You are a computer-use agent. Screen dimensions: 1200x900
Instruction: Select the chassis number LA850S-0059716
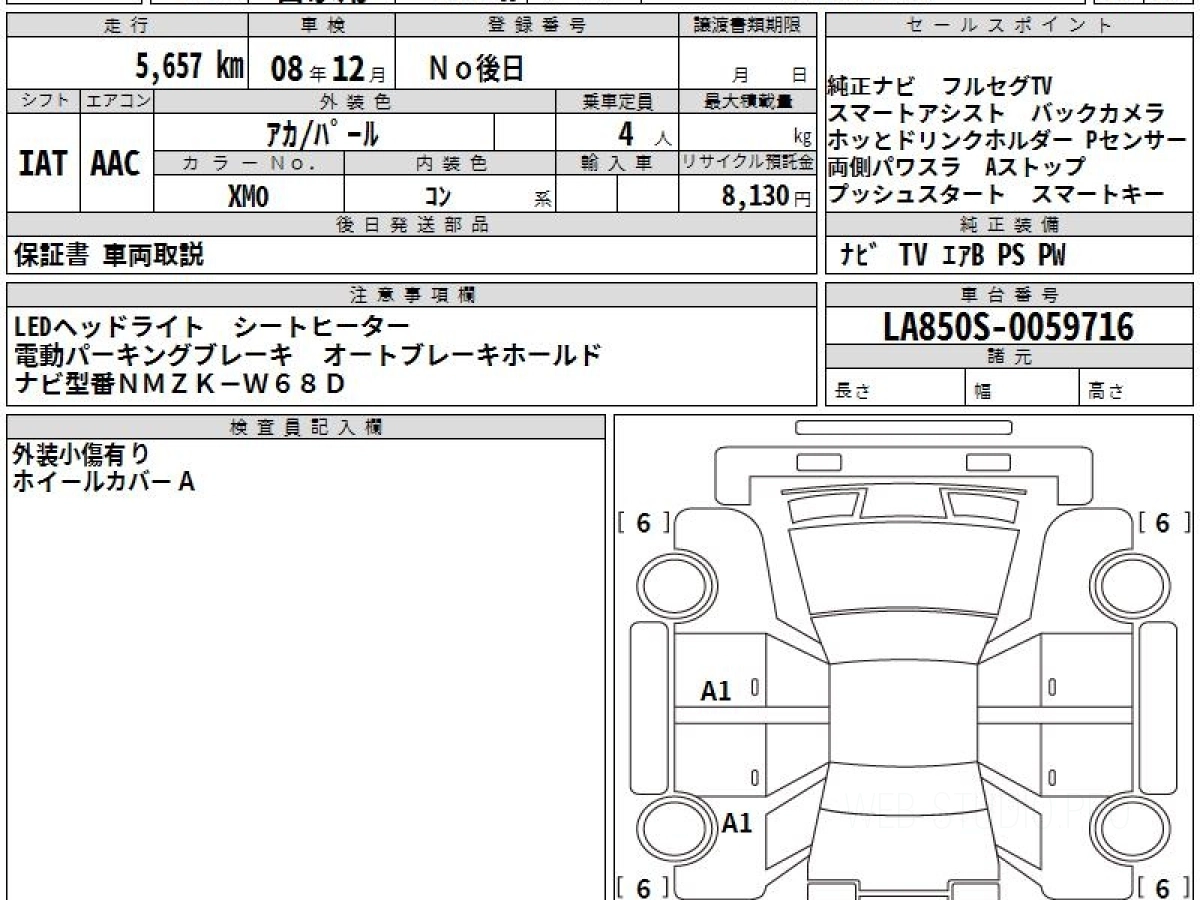pos(1009,326)
